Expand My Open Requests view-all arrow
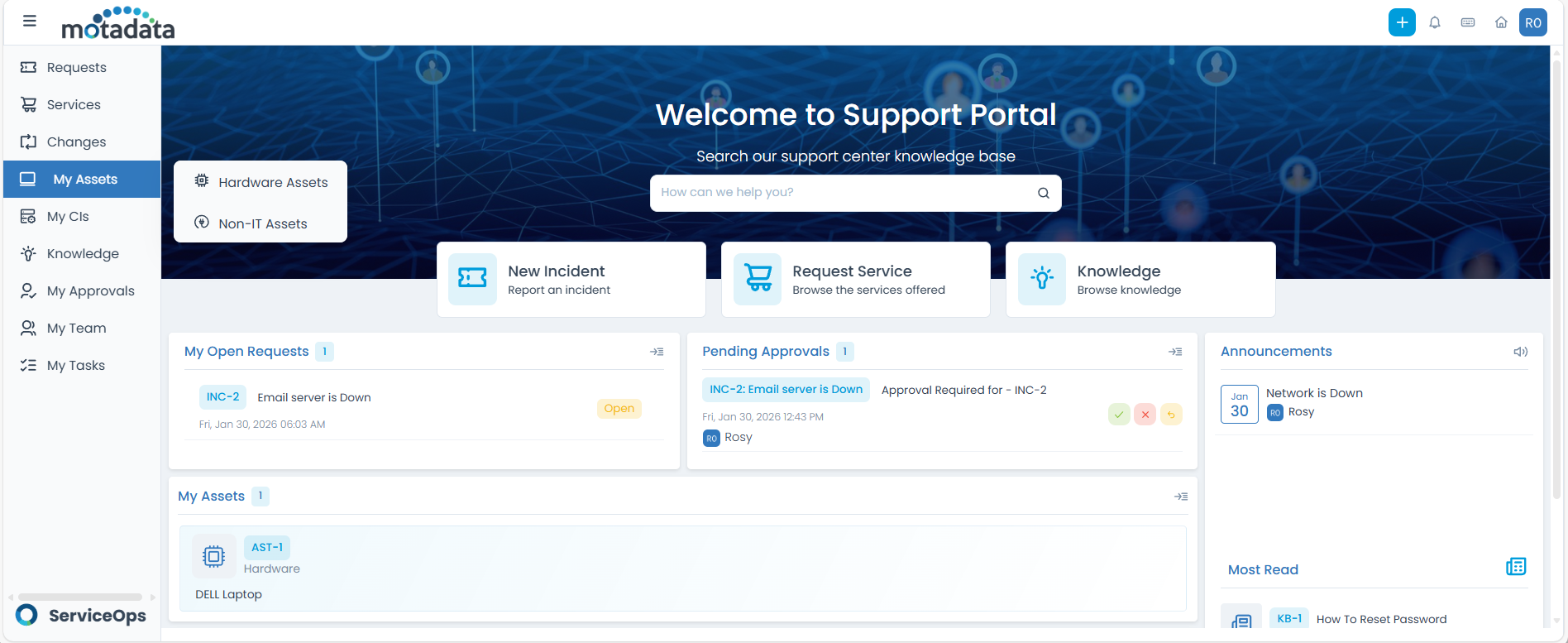 click(x=657, y=352)
